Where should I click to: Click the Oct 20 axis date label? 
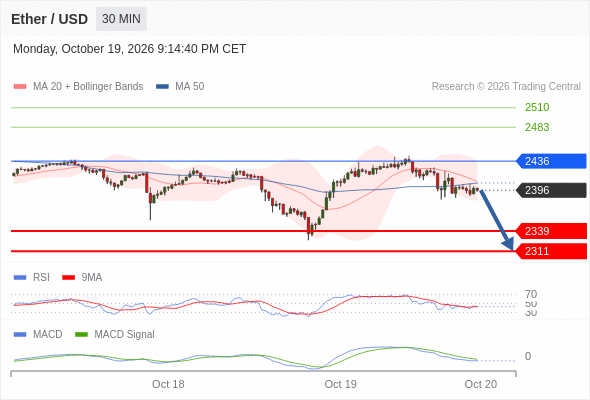click(x=481, y=384)
